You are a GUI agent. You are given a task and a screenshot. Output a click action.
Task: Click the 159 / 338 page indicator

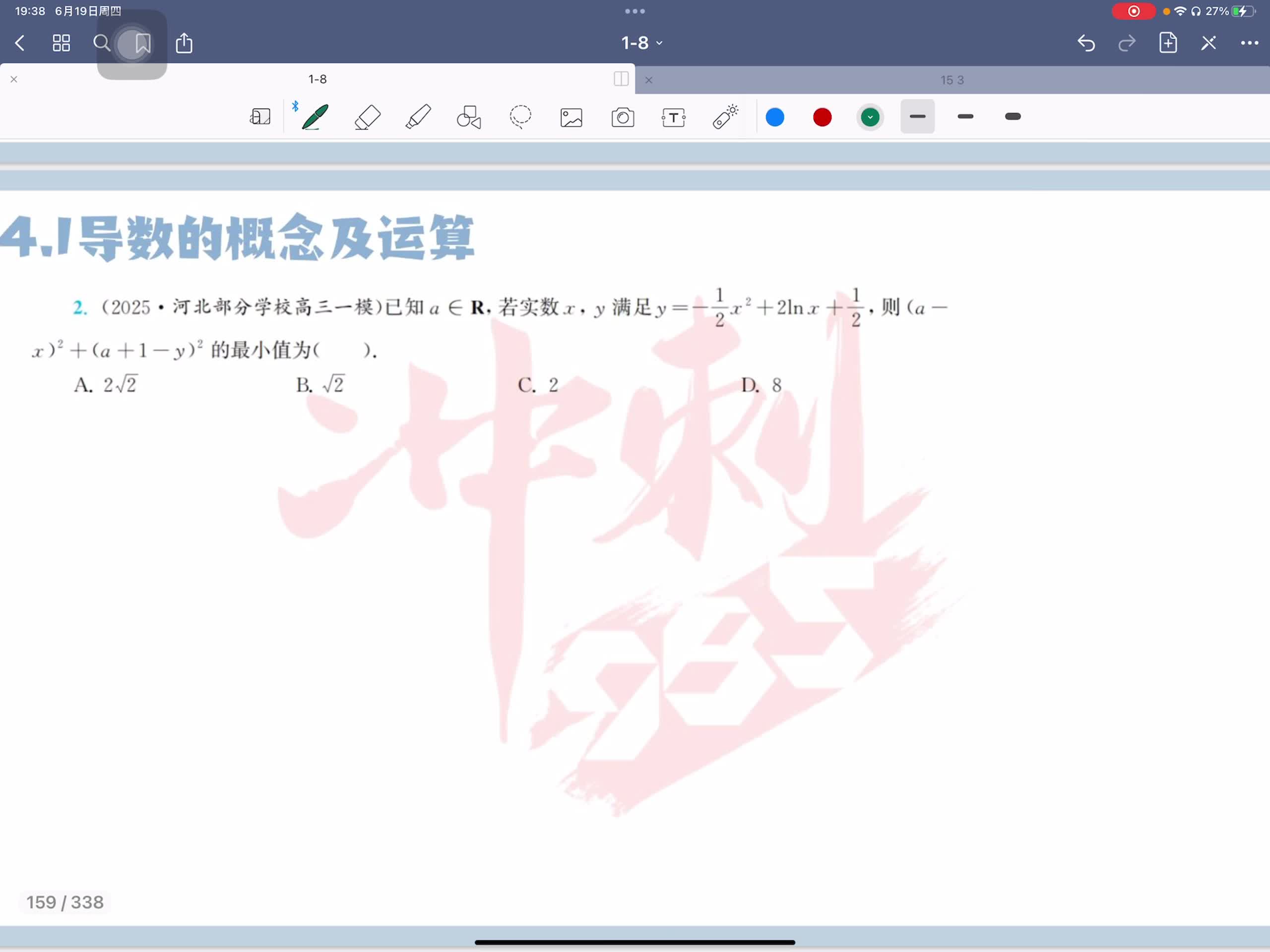click(65, 902)
